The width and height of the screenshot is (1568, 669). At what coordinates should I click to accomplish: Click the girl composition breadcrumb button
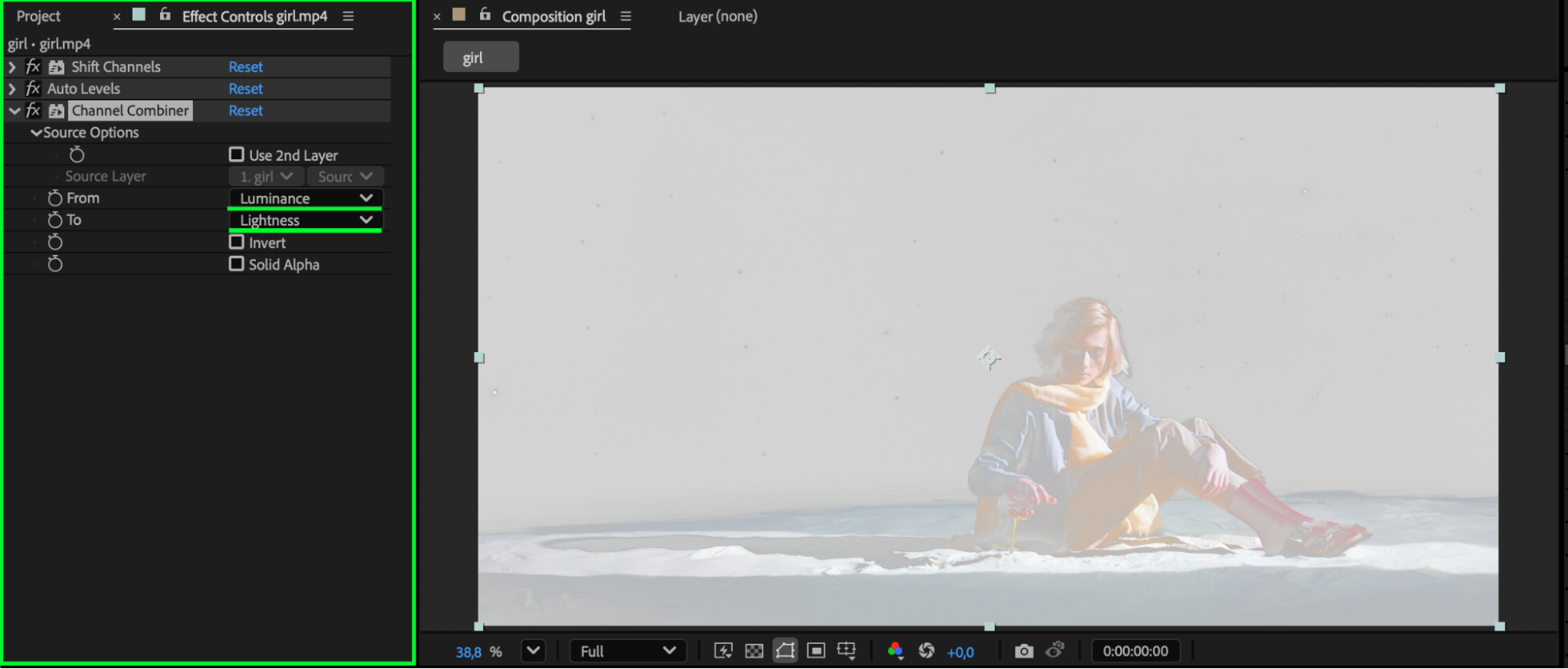[480, 57]
